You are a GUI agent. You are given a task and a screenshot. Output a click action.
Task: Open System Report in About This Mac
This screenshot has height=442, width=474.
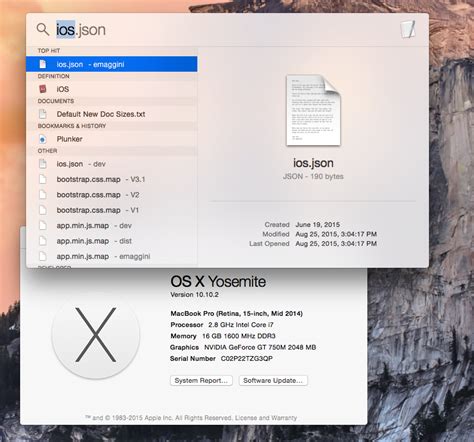pos(201,380)
